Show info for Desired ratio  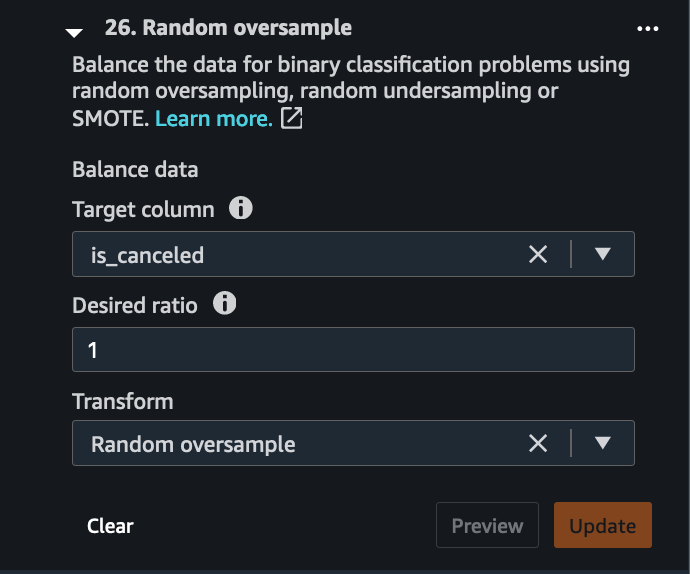click(224, 303)
